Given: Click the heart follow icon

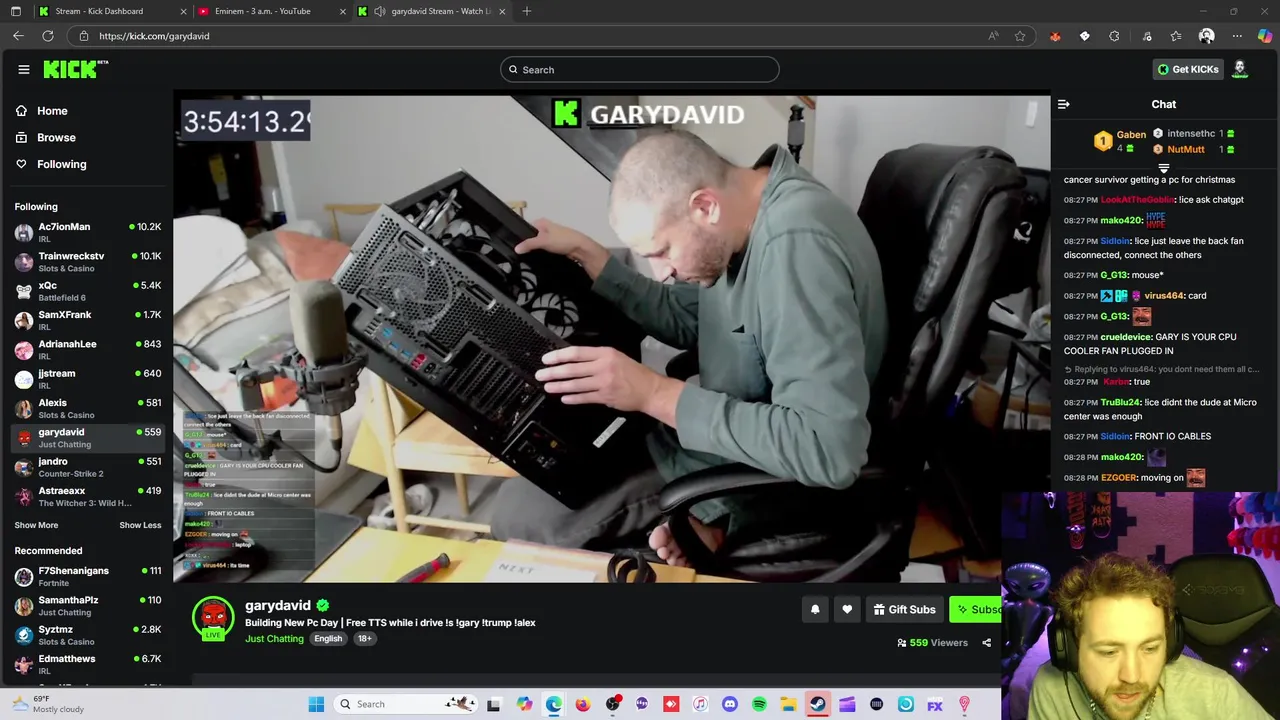Looking at the screenshot, I should pyautogui.click(x=847, y=609).
